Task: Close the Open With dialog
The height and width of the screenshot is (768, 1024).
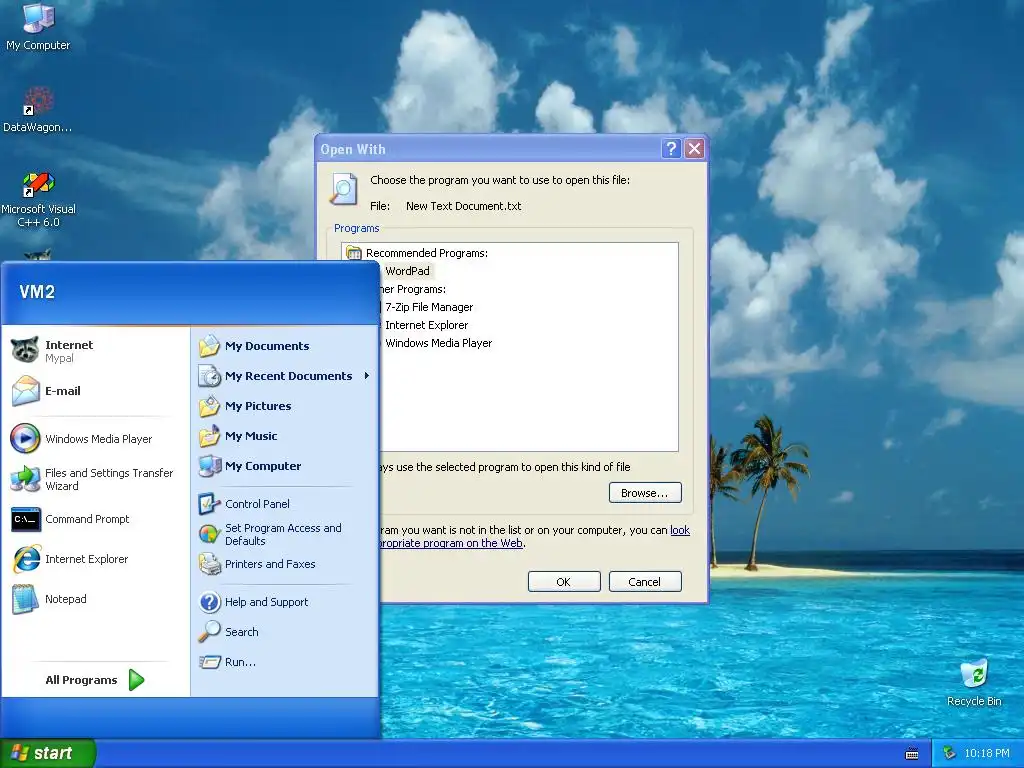Action: [695, 149]
